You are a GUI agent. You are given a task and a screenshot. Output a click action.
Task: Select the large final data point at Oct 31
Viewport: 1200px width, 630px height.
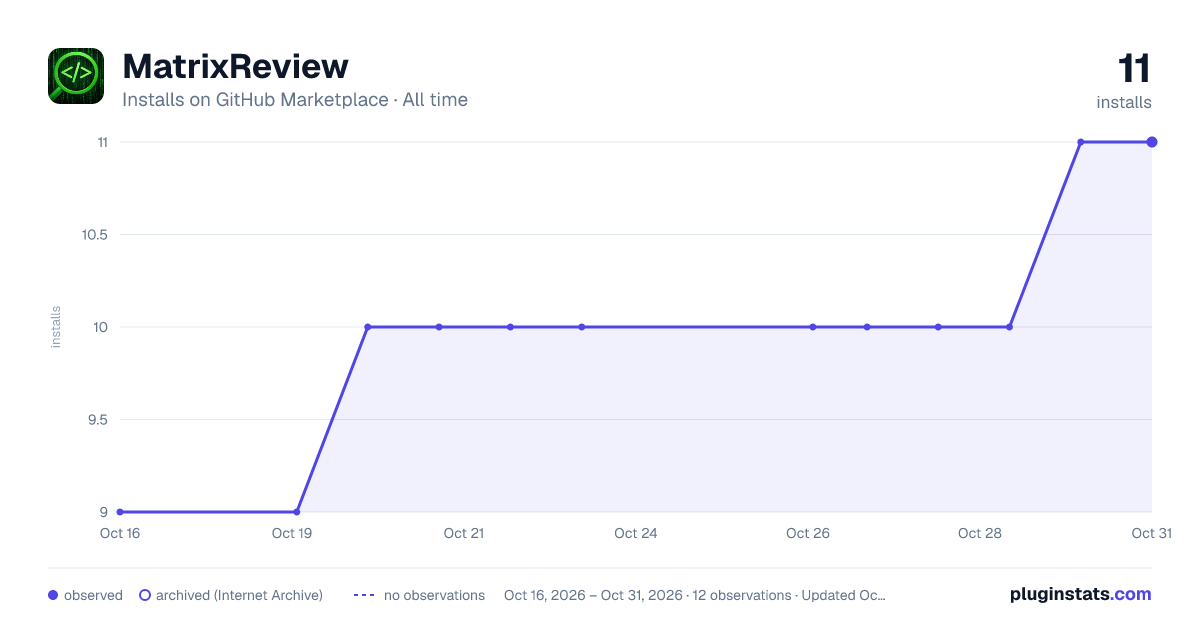(1152, 142)
